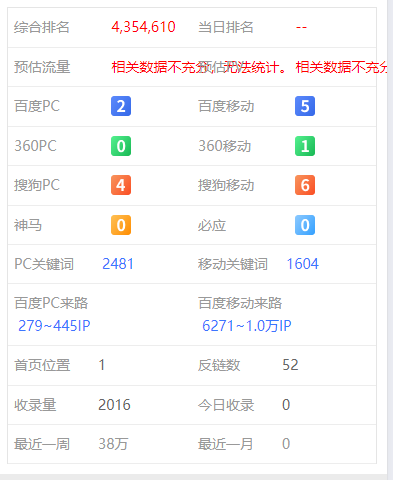
Task: Click the 当日排名 label
Action: point(226,27)
